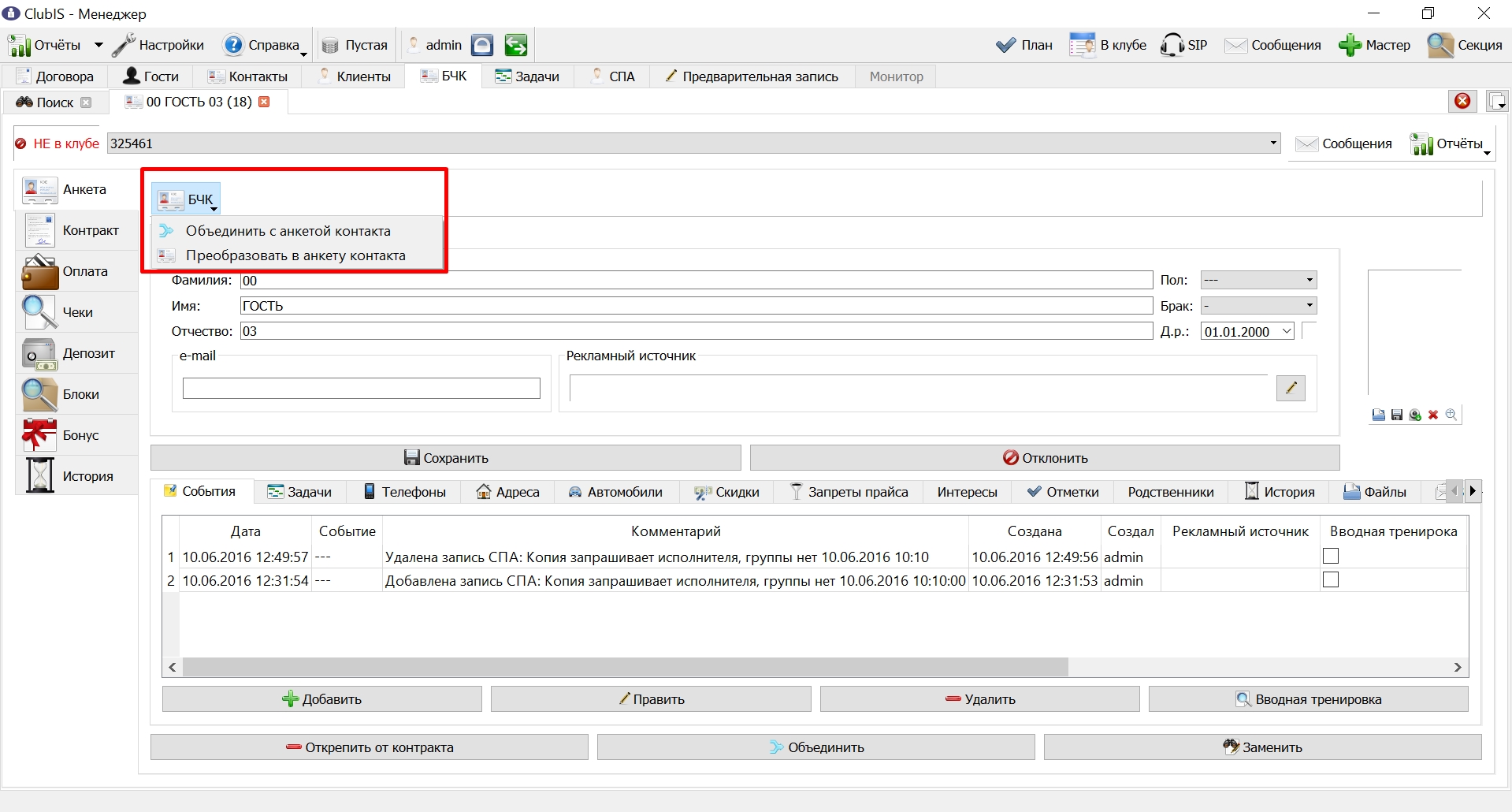1512x812 pixels.
Task: Click the Открепить от контракта button
Action: pyautogui.click(x=370, y=747)
